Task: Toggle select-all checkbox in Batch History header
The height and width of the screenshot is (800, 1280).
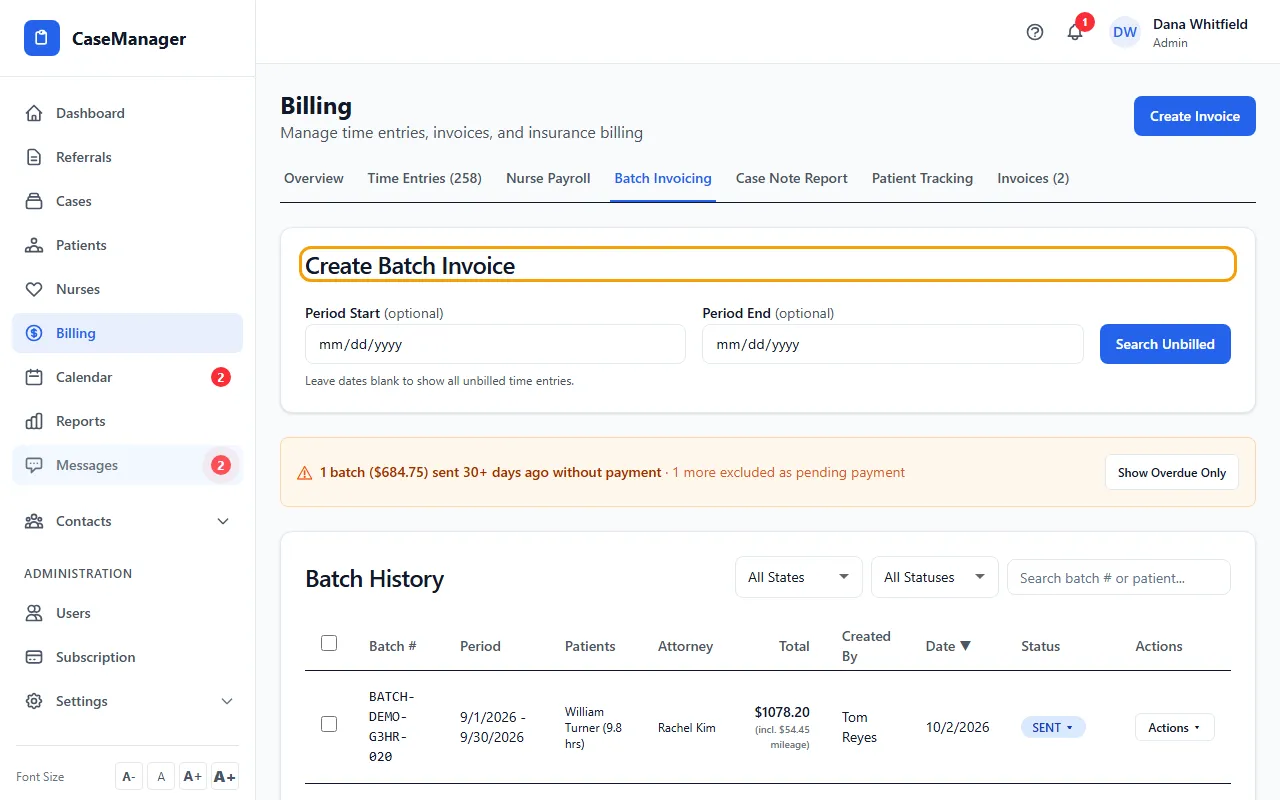Action: coord(329,643)
